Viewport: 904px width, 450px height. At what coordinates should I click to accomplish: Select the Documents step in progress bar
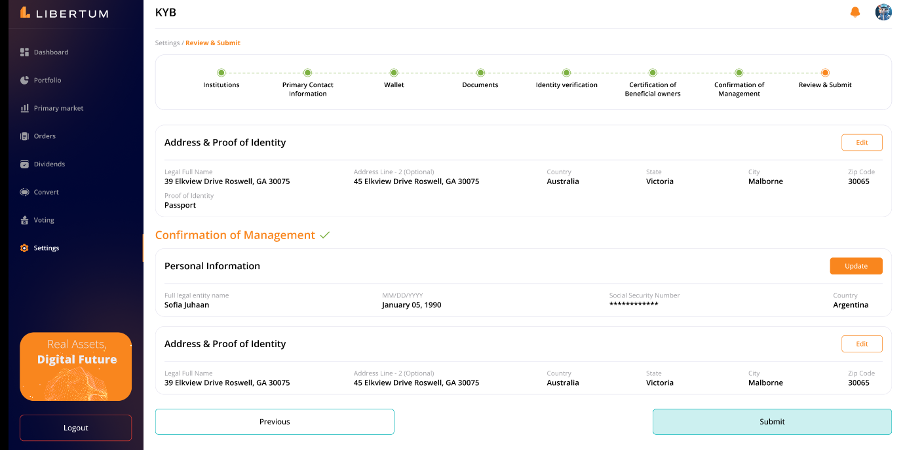(480, 73)
